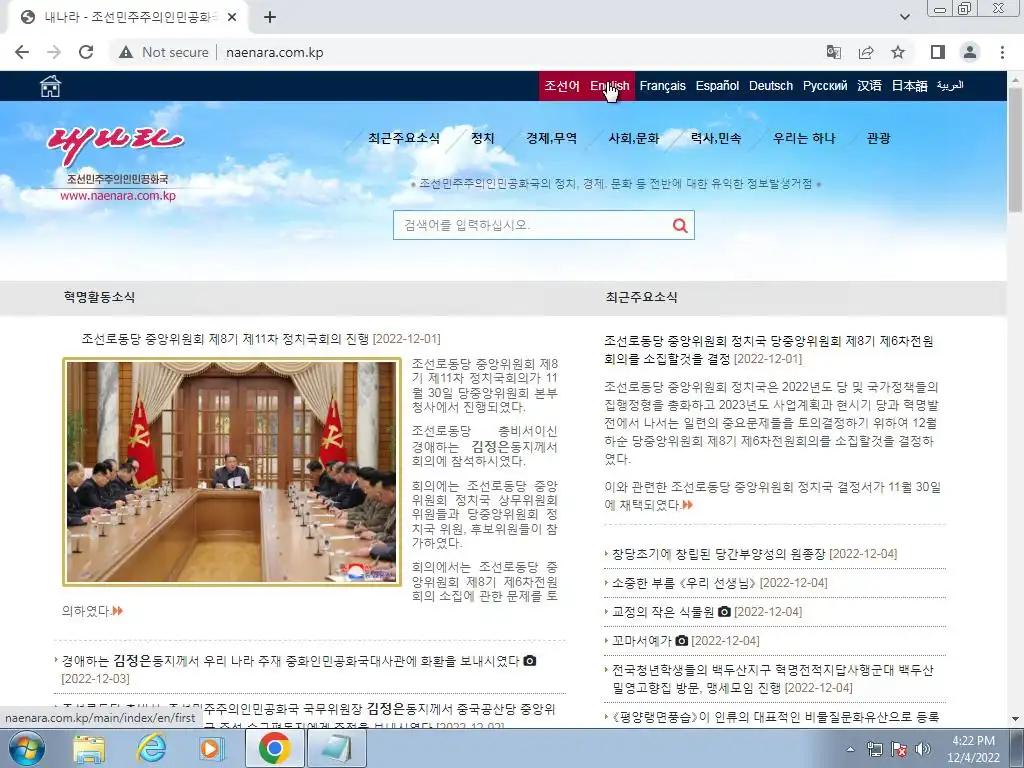Close the 내나라 browser tab
This screenshot has height=768, width=1024.
(x=232, y=17)
